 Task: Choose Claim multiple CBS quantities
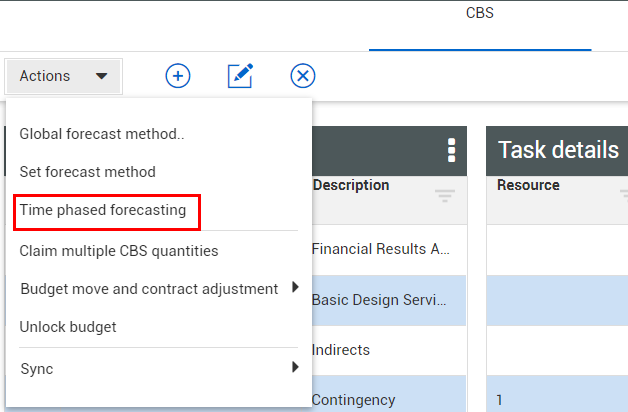119,251
